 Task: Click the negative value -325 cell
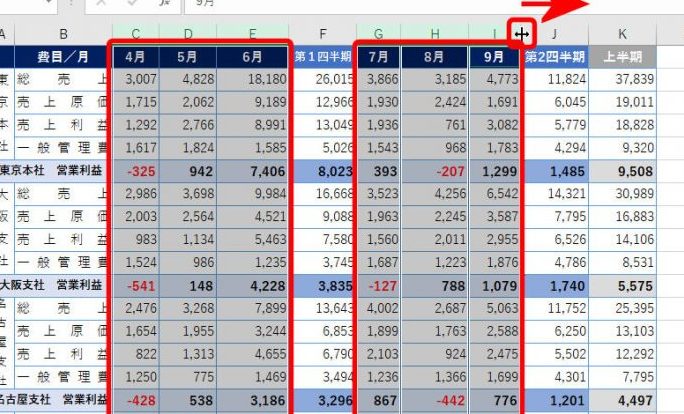click(x=136, y=171)
